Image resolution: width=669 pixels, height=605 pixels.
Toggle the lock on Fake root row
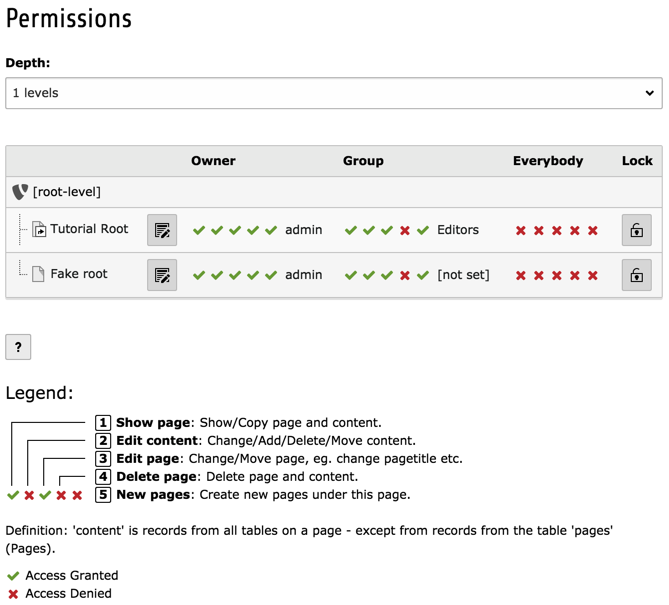tap(637, 275)
